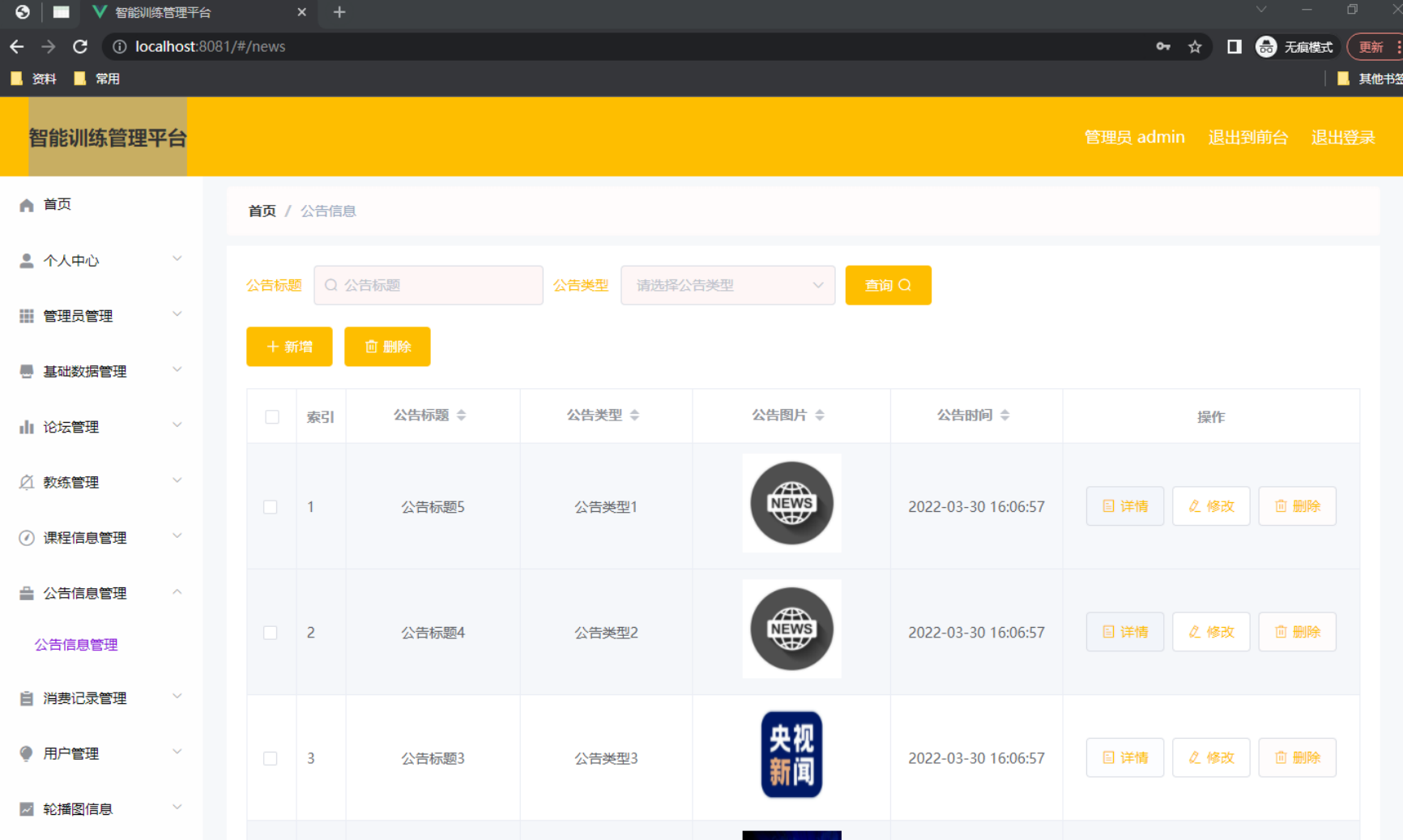Select the 公告信息管理 submenu item
Screen dimensions: 1403x840
[76, 645]
